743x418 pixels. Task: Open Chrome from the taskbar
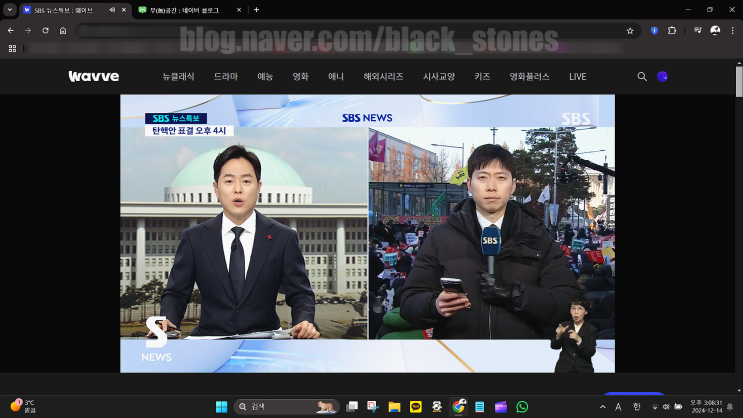pyautogui.click(x=459, y=407)
